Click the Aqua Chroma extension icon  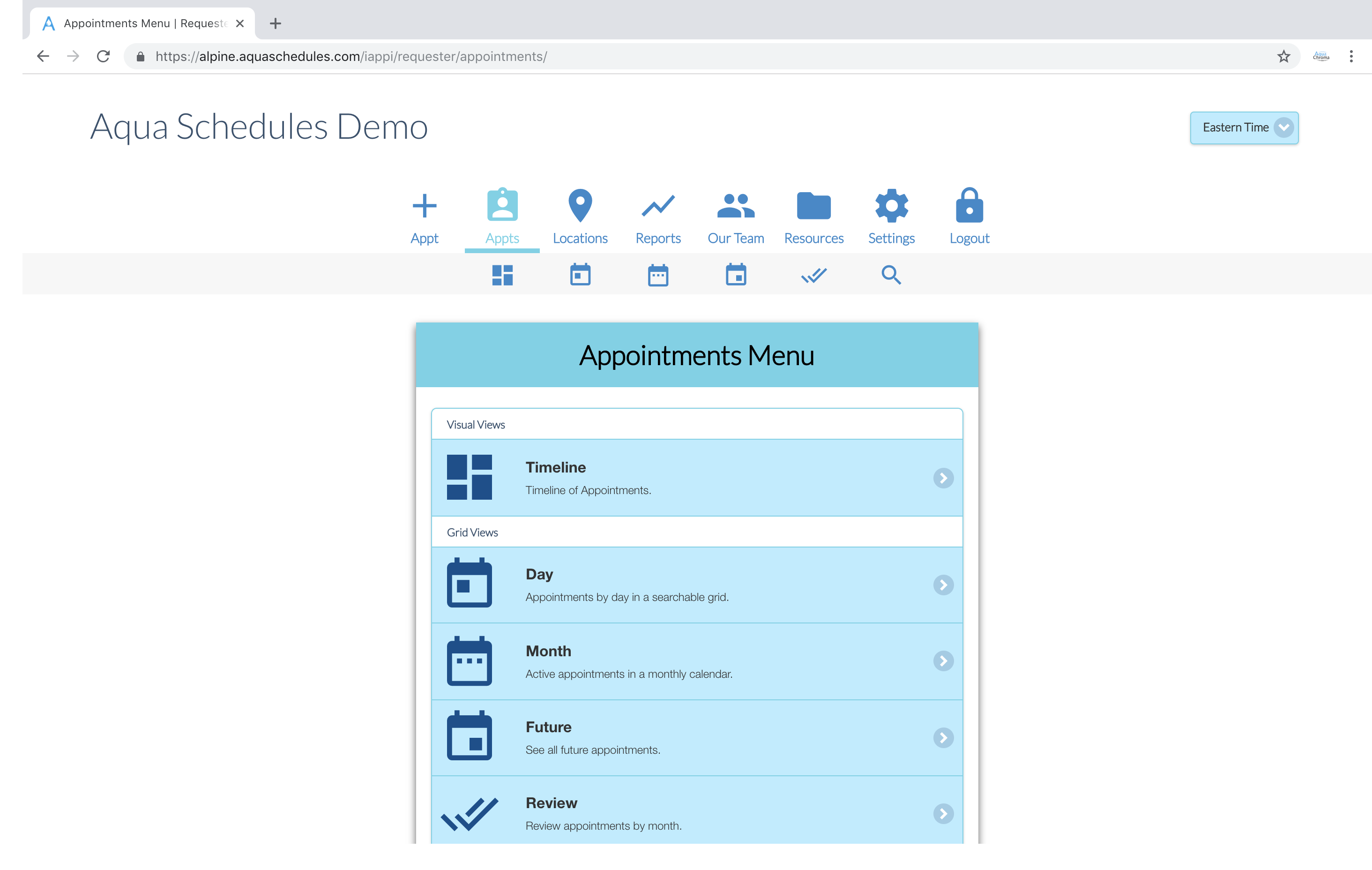click(1321, 56)
